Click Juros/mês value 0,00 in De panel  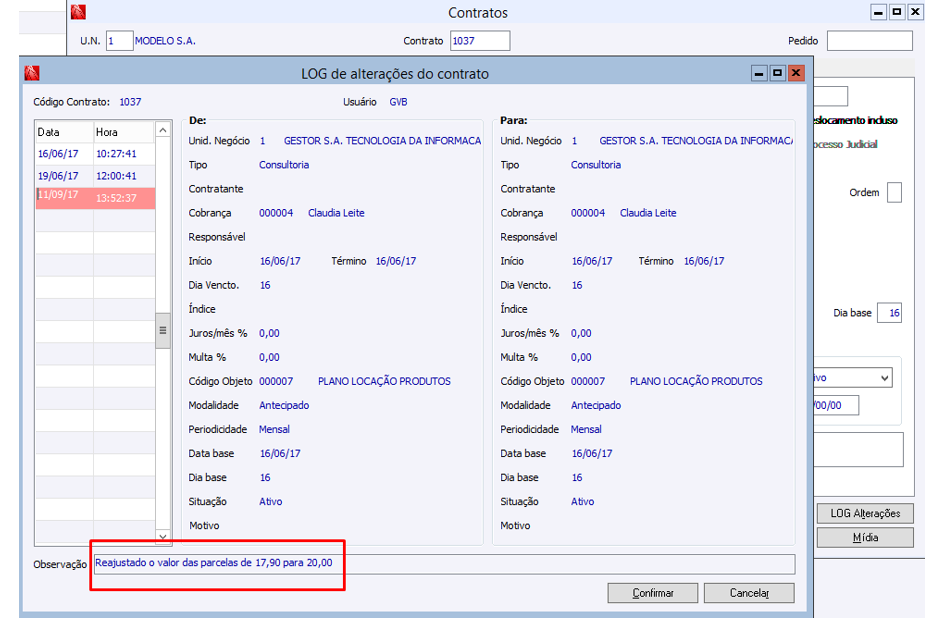269,333
